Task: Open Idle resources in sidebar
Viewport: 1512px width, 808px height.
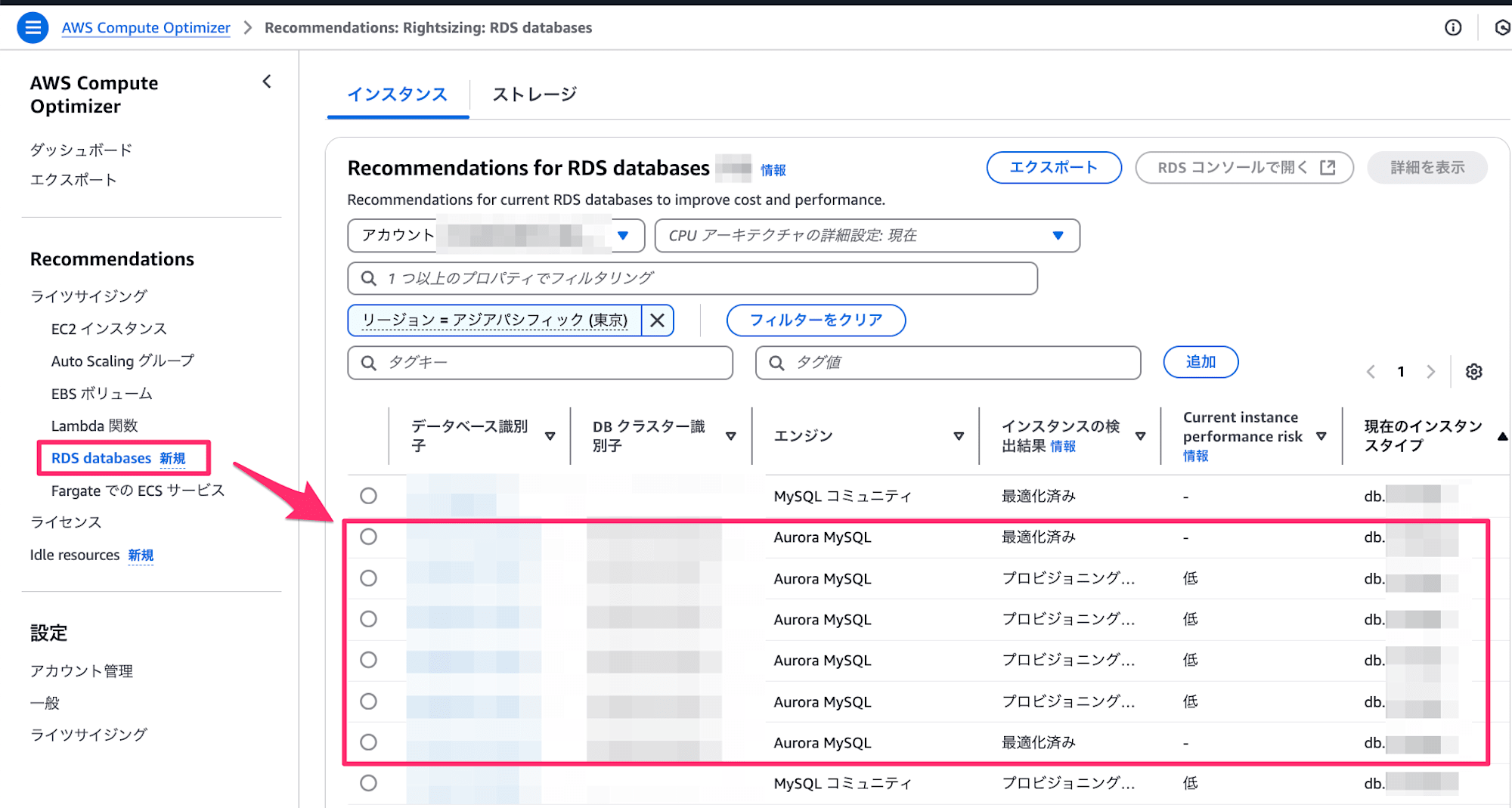Action: coord(75,555)
